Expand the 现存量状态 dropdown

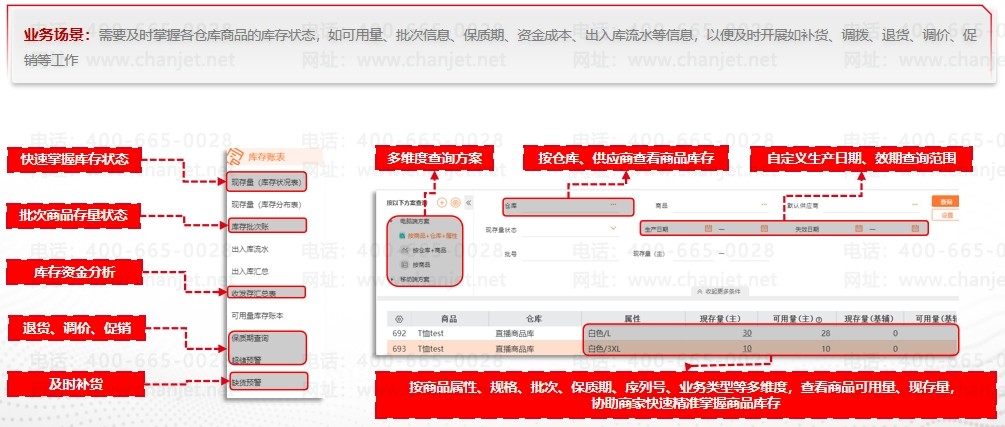pos(613,229)
